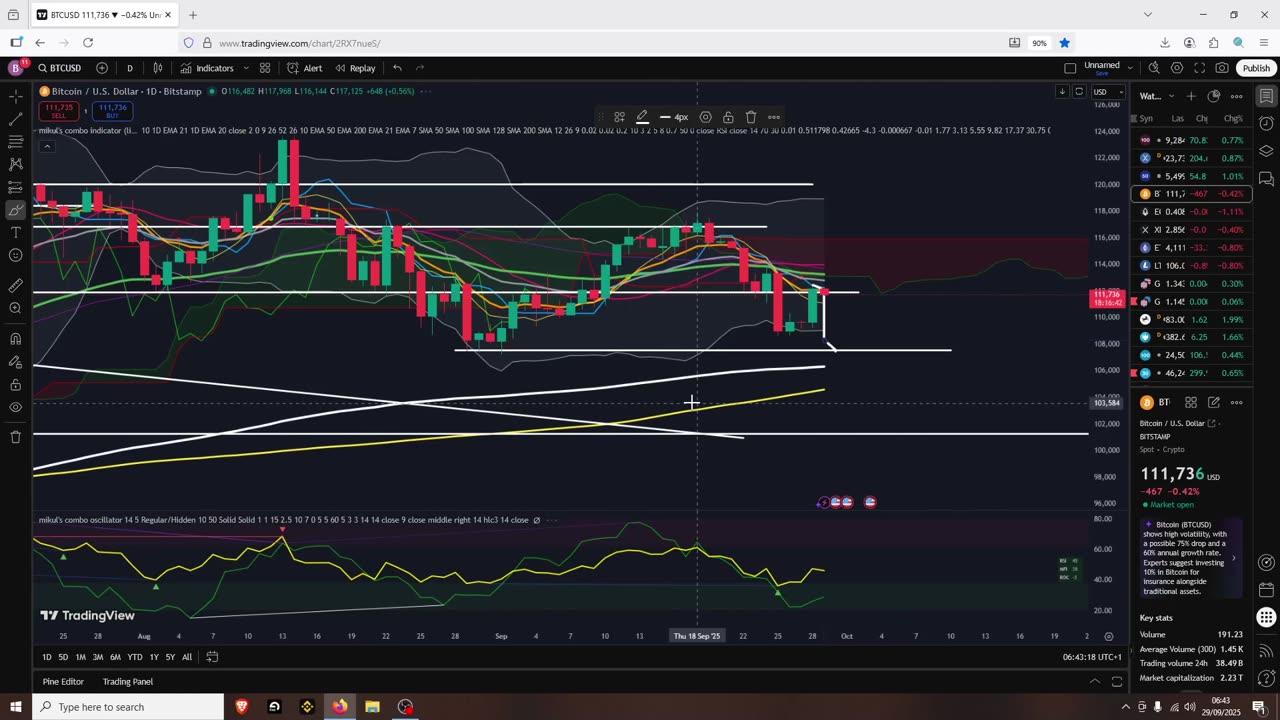Type in Windows search box
Screen dimensions: 1280x720
coord(128,707)
